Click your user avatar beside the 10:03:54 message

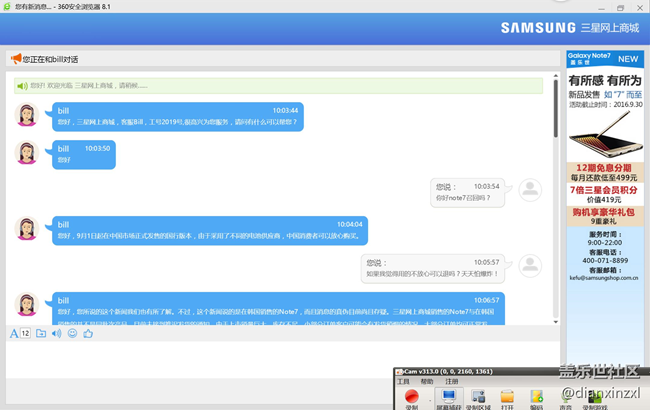tap(530, 190)
